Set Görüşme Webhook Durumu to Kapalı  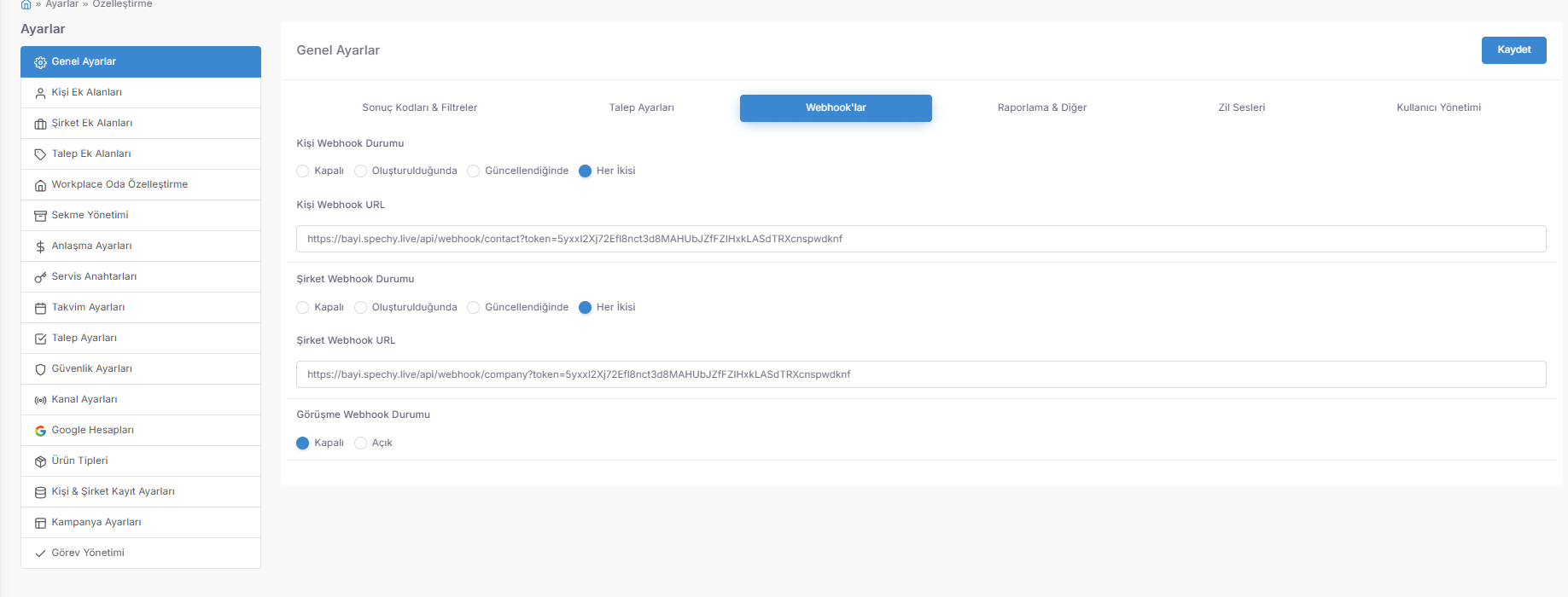point(303,443)
